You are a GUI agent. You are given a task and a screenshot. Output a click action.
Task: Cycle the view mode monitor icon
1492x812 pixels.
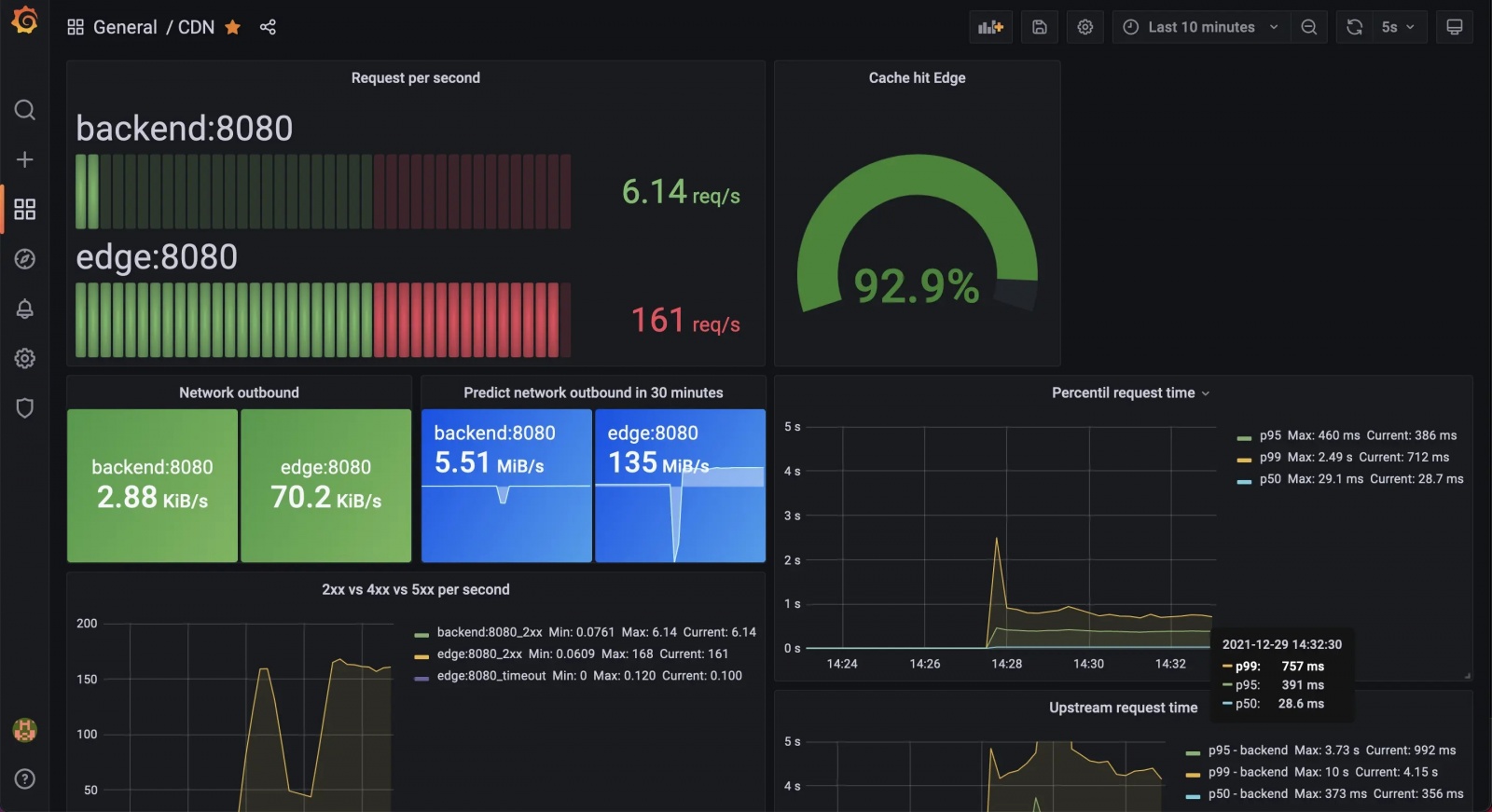click(1455, 27)
